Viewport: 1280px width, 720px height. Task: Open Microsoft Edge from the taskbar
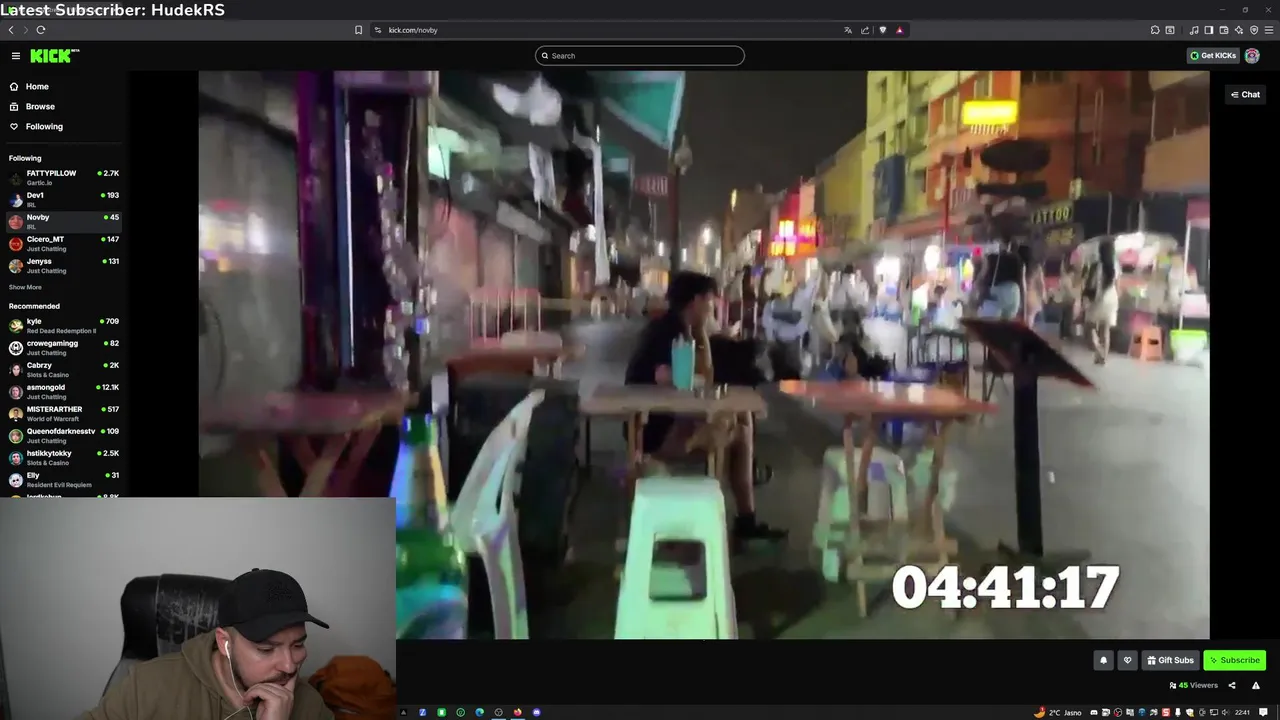pyautogui.click(x=479, y=712)
